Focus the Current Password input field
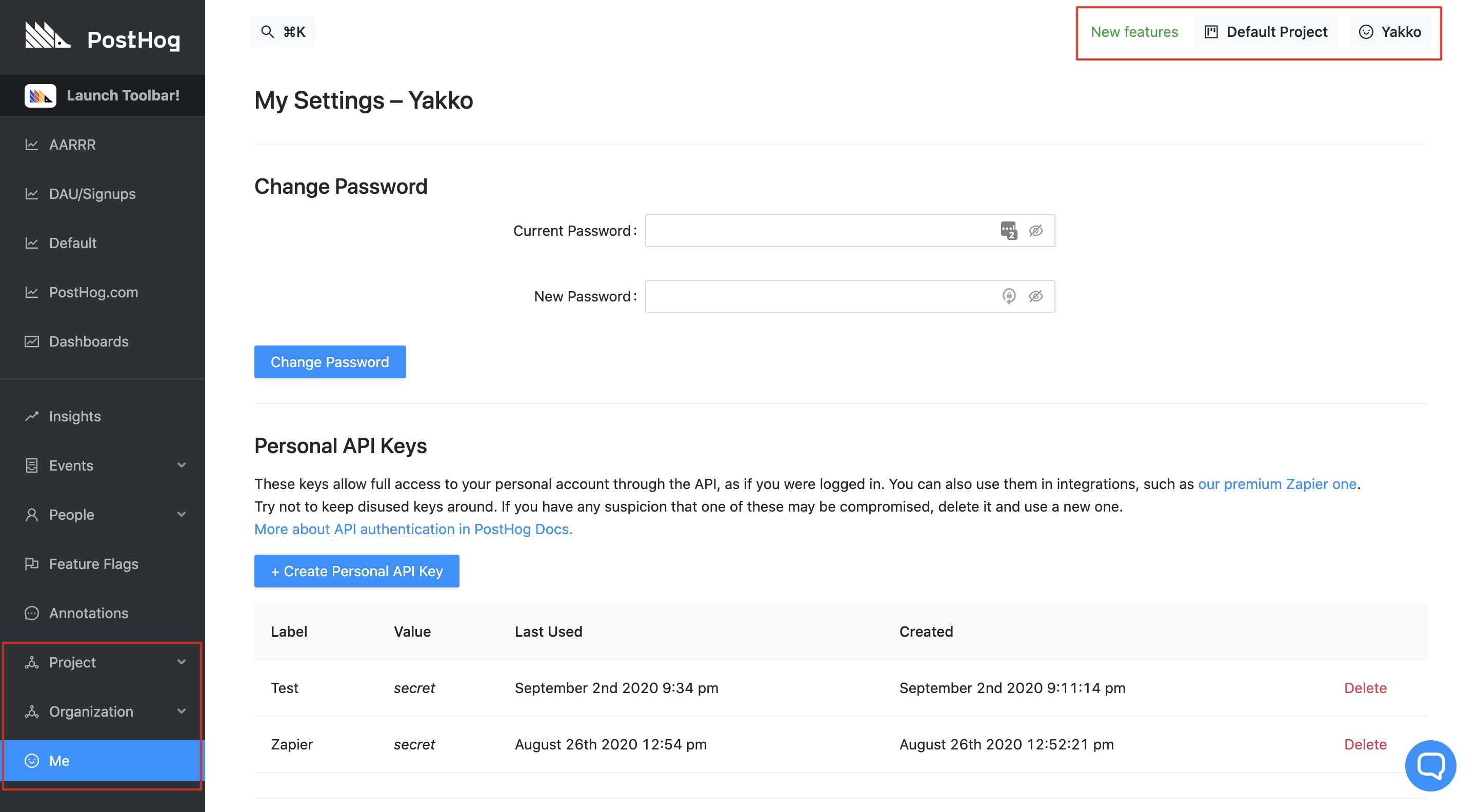Viewport: 1477px width, 812px height. click(x=820, y=230)
